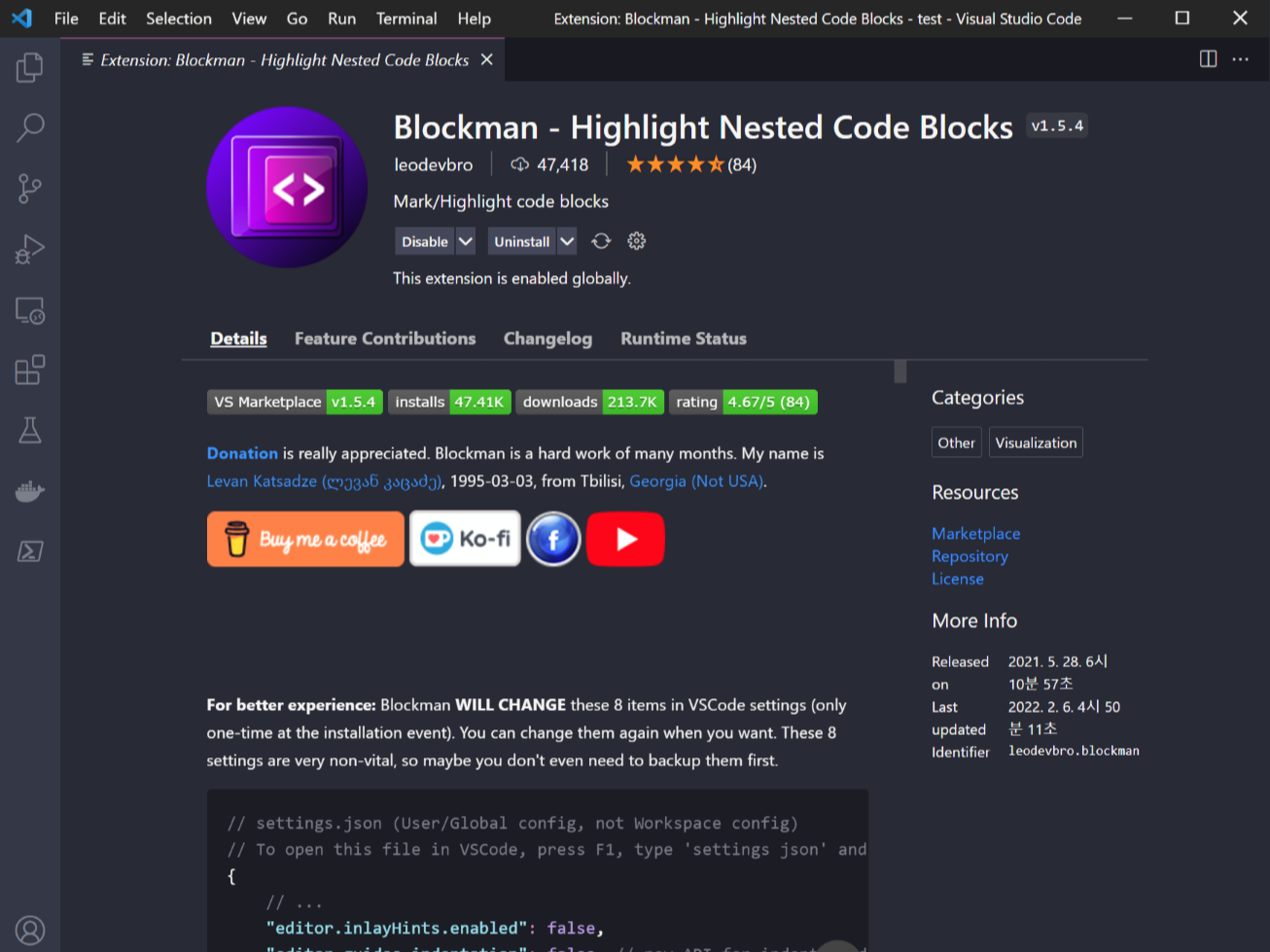Click the Ko-fi badge
The width and height of the screenshot is (1270, 952).
[465, 539]
